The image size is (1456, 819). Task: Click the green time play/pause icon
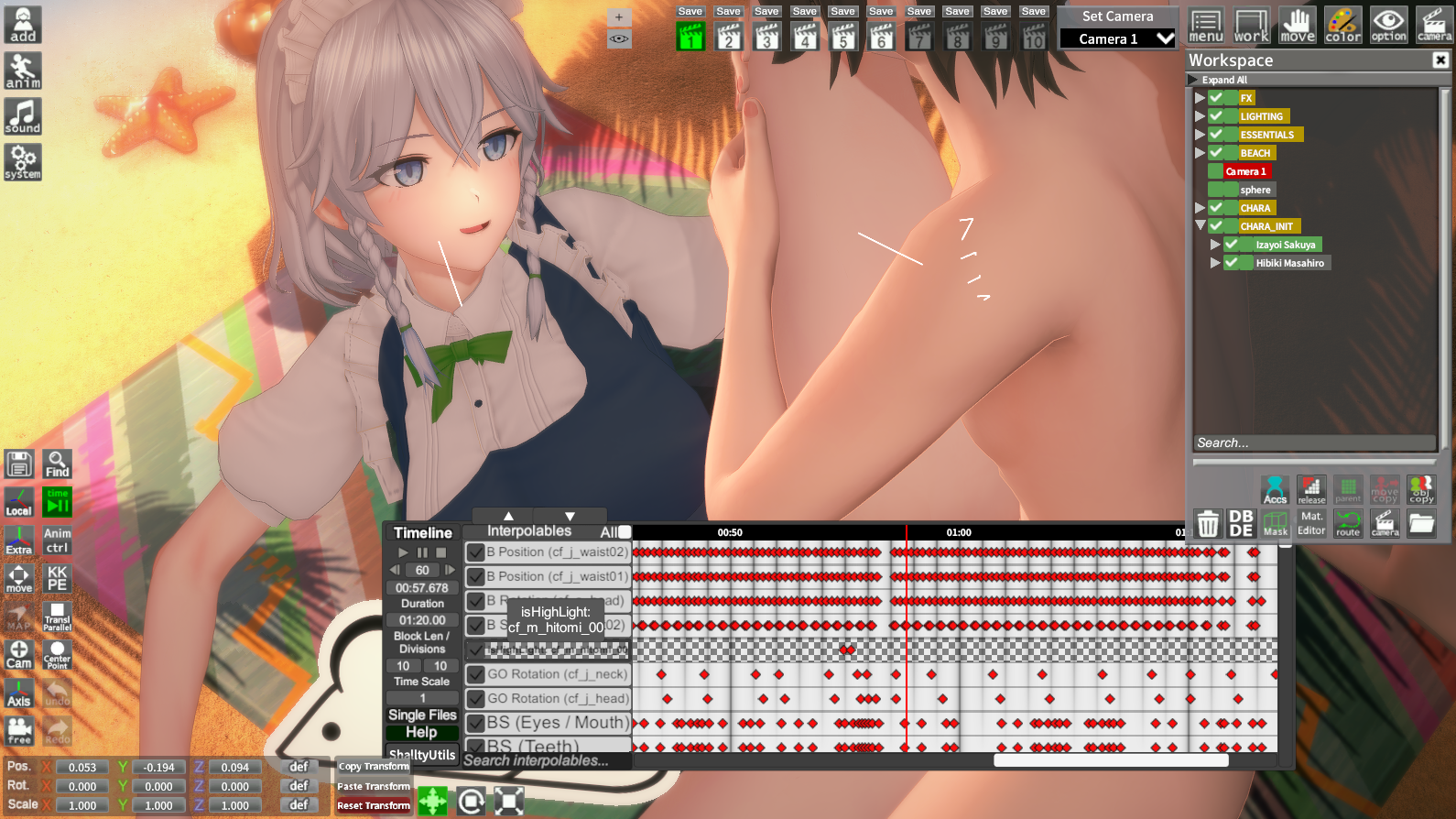click(x=57, y=503)
